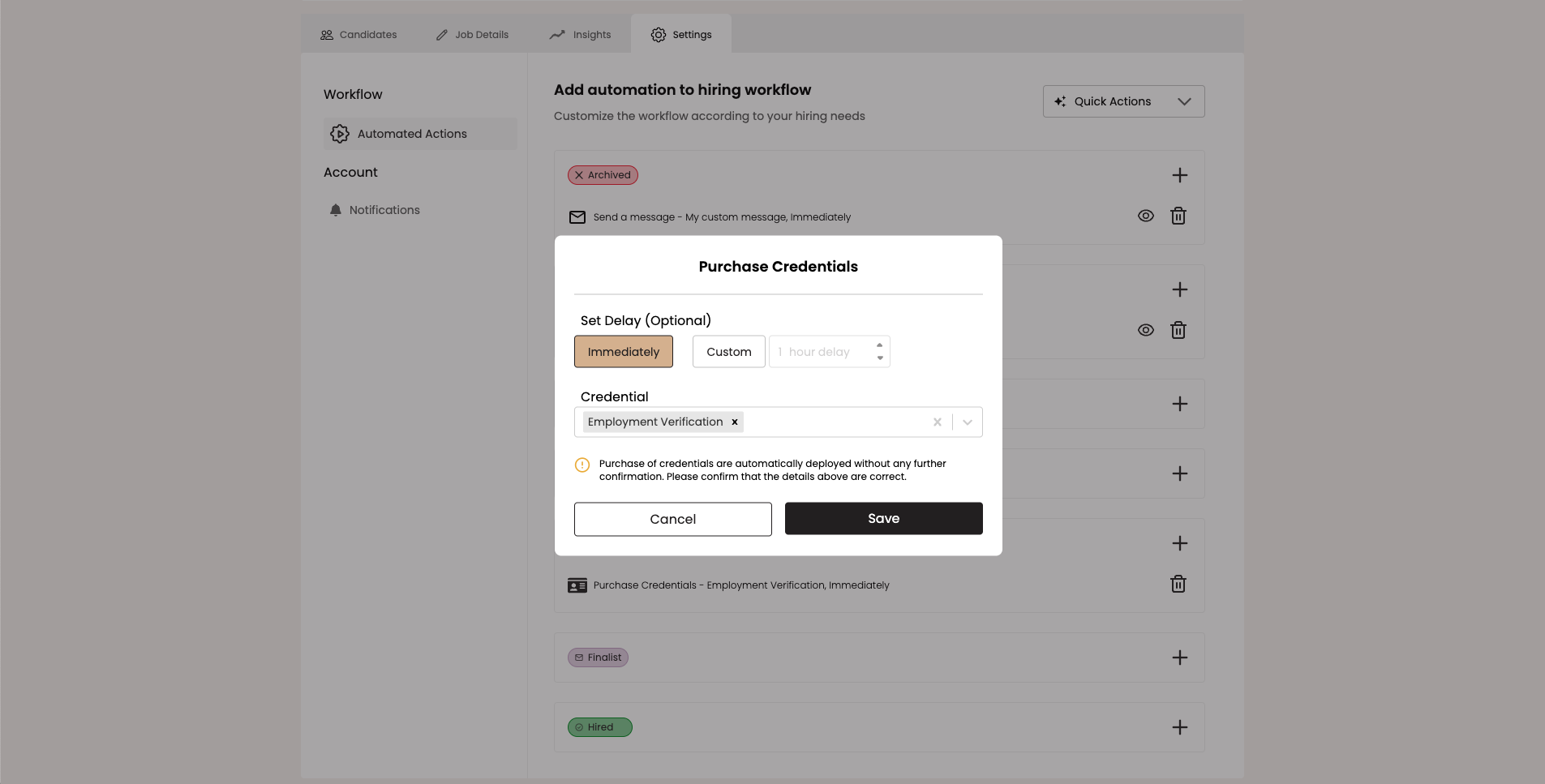Click the Cancel button
Image resolution: width=1545 pixels, height=784 pixels.
click(673, 519)
